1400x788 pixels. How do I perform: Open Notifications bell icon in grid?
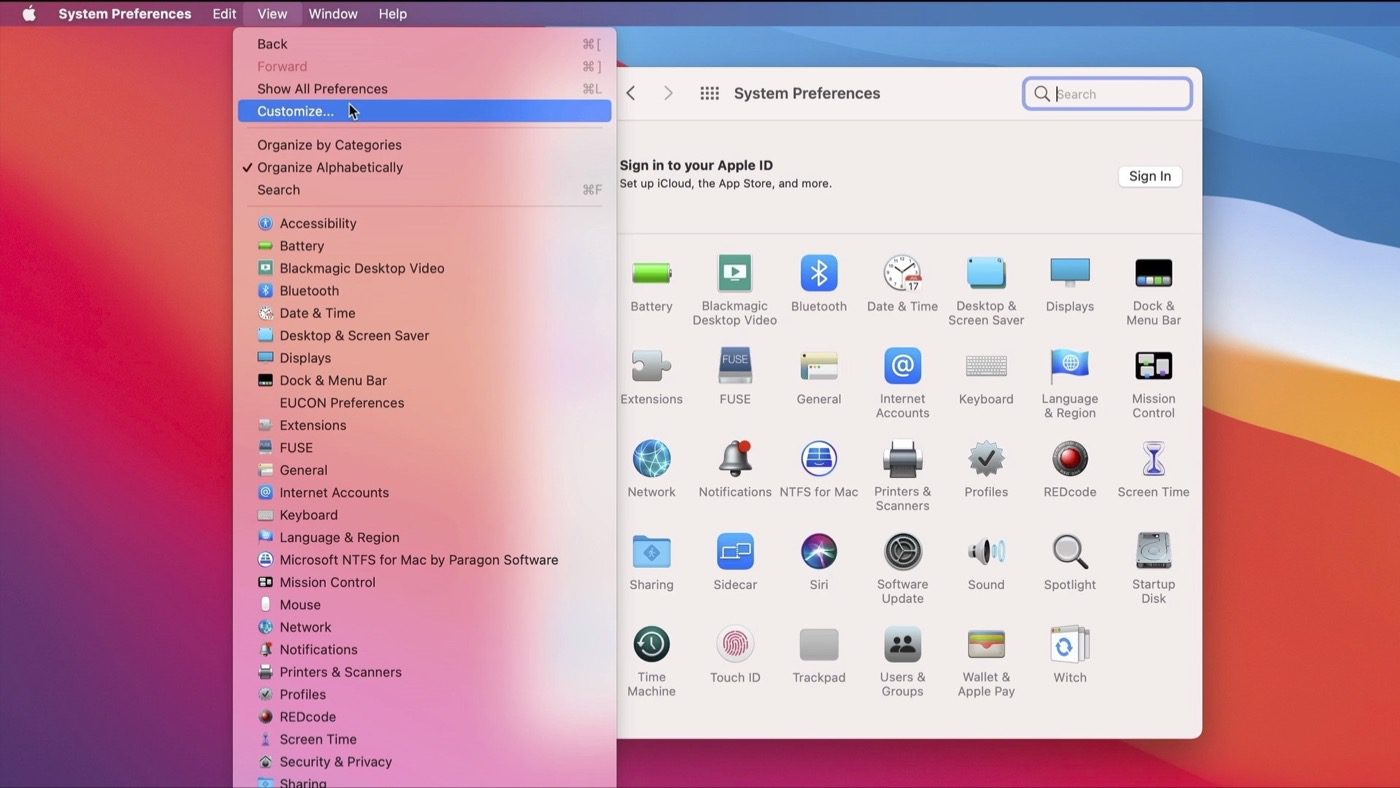735,459
